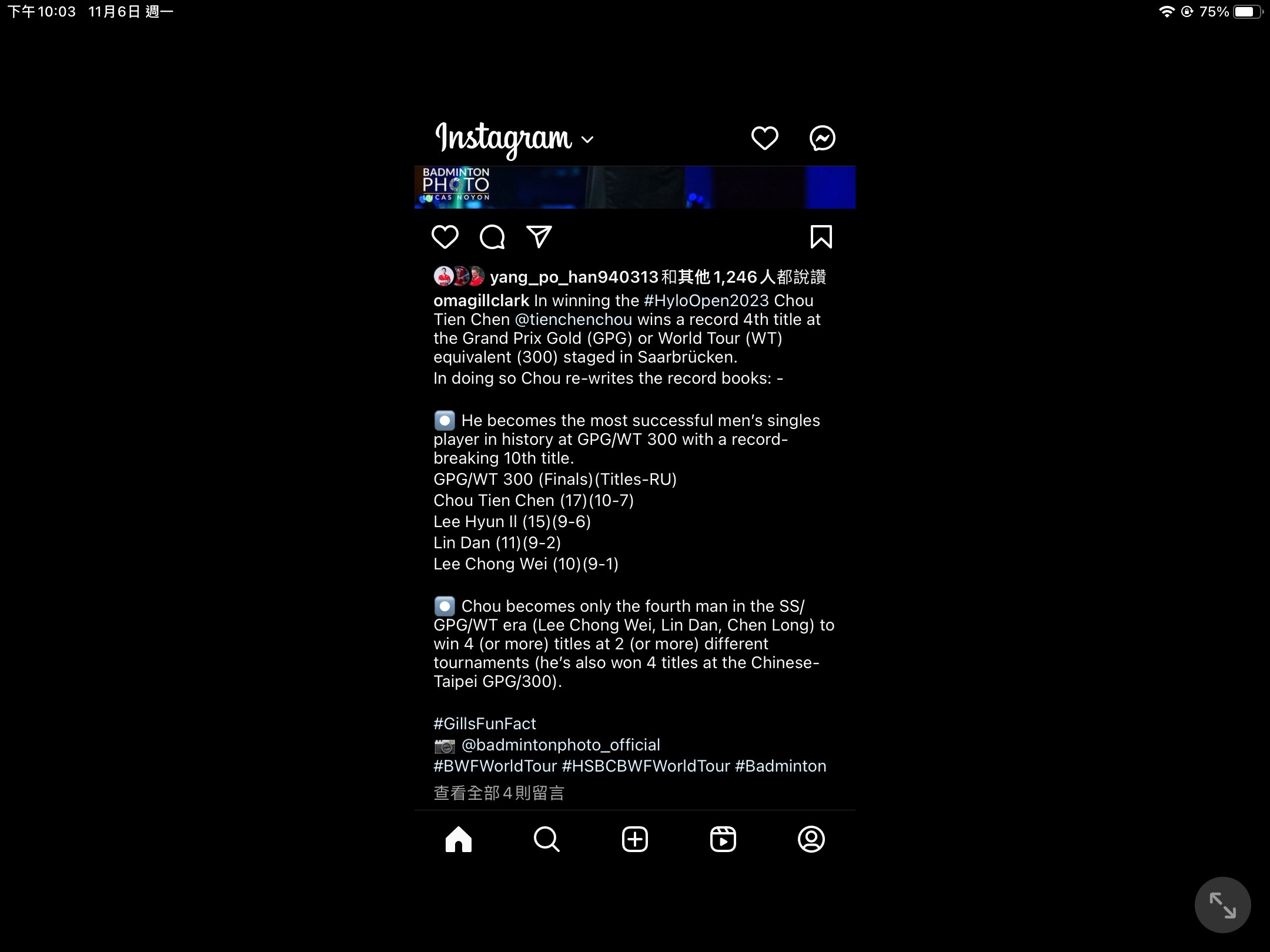1270x952 pixels.
Task: Open the omagillclark username link
Action: coord(482,301)
